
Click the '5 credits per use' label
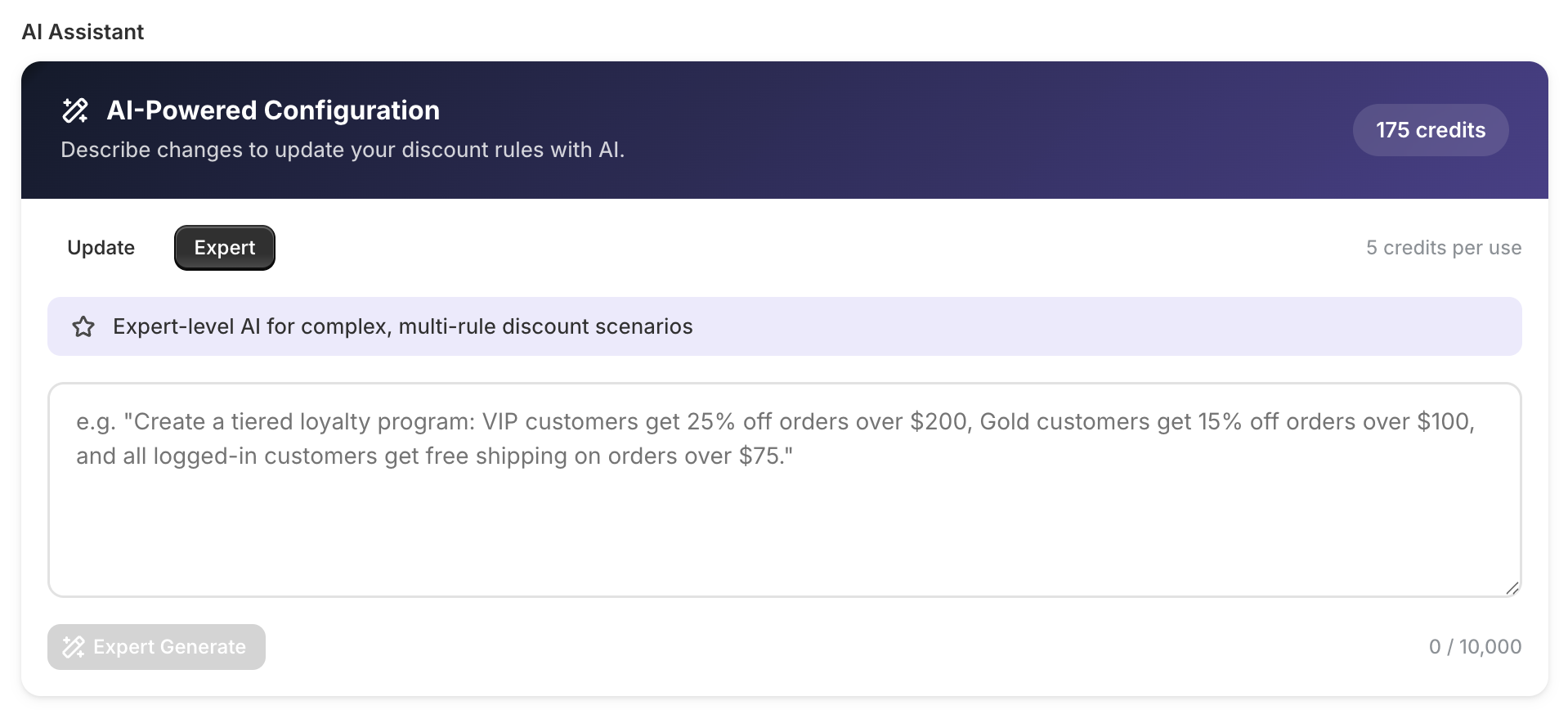(1443, 248)
